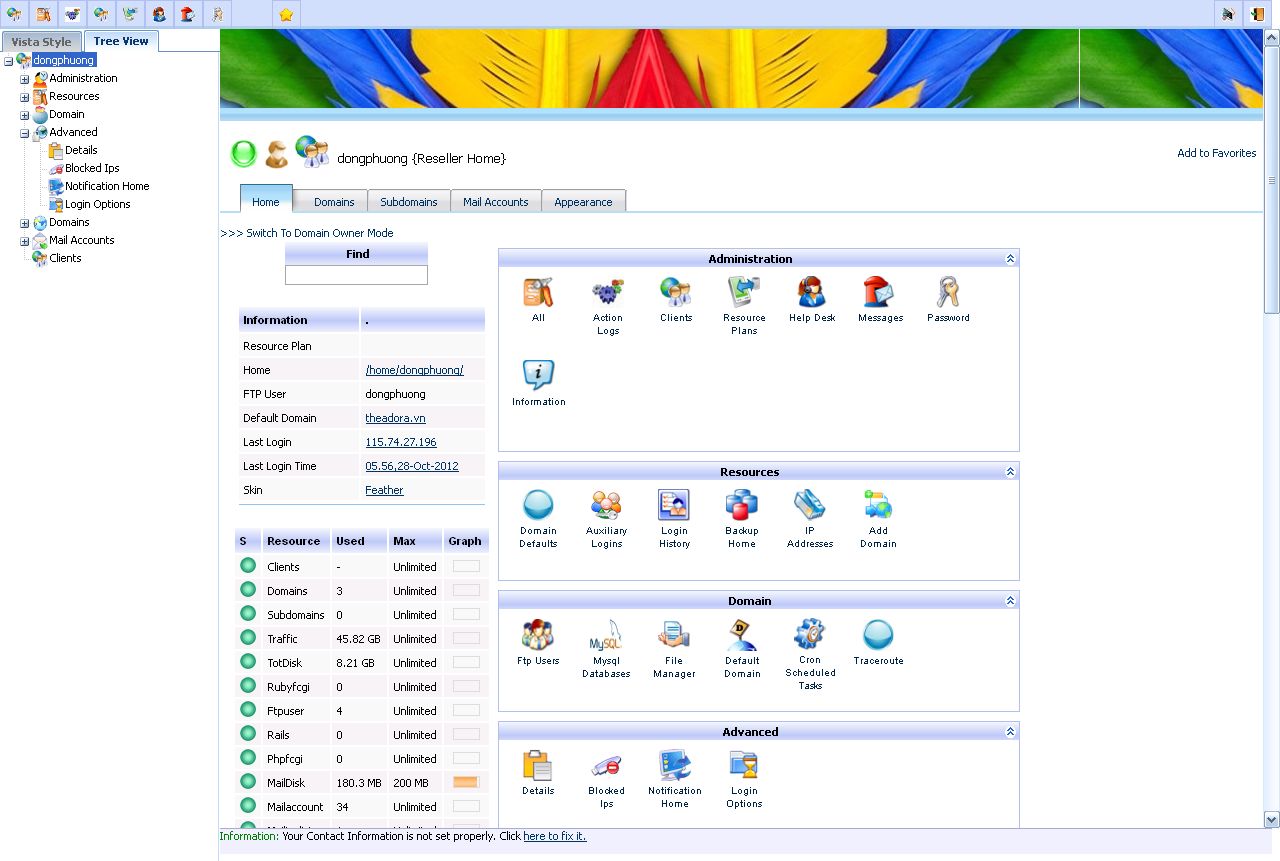The height and width of the screenshot is (861, 1280).
Task: Open Resource Plans in Administration
Action: click(743, 293)
